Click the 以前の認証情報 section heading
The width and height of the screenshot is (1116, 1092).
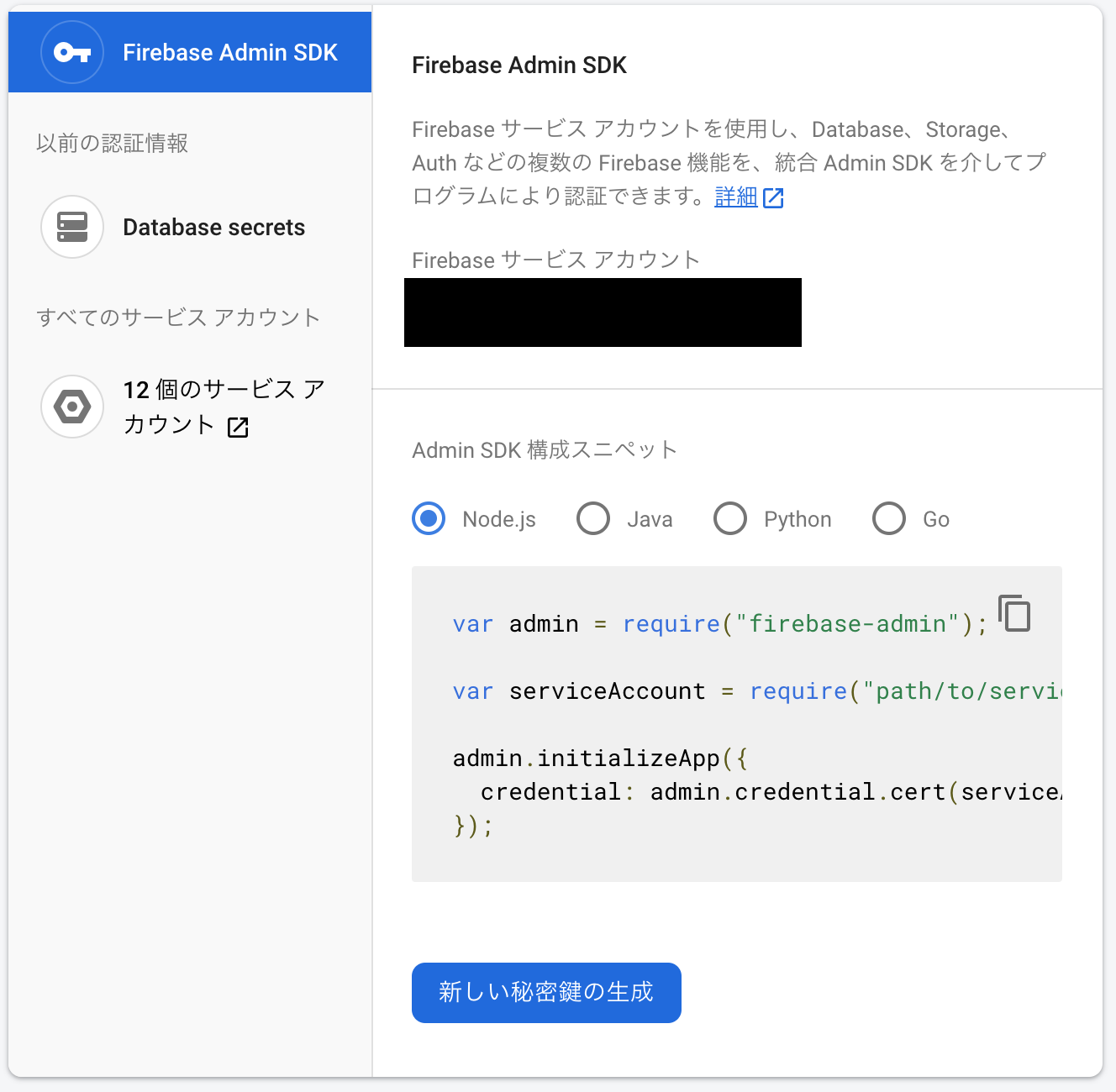113,143
